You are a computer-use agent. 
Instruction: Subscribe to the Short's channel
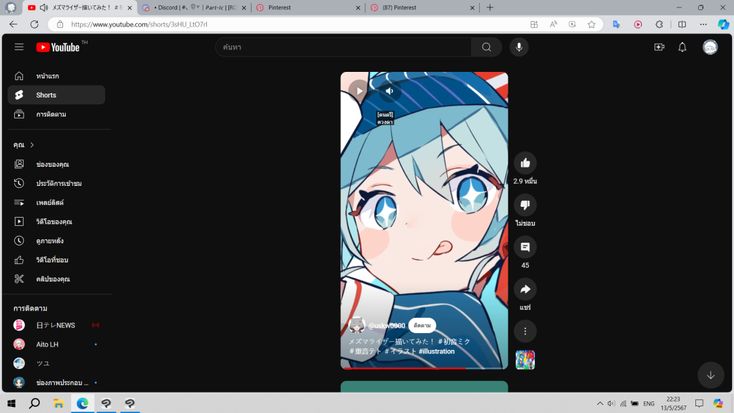tap(422, 325)
